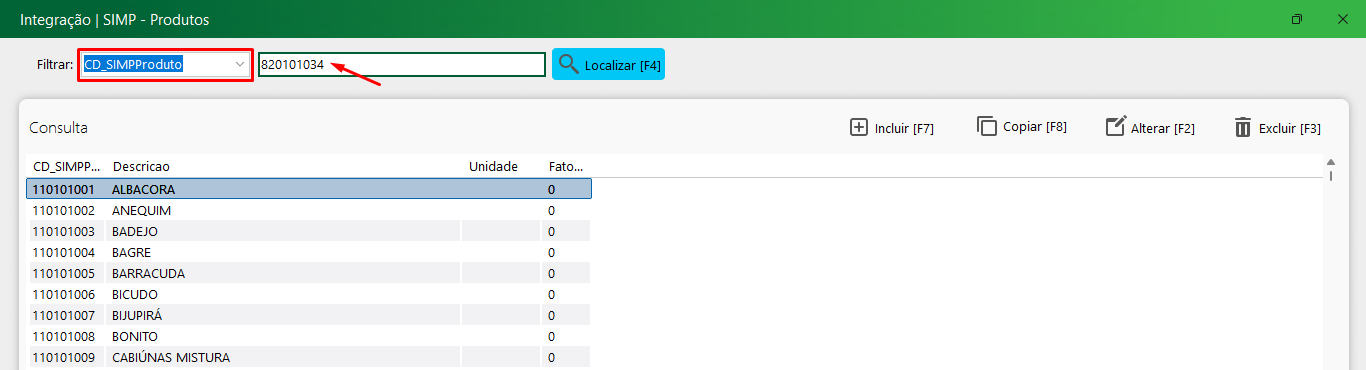
Task: Select the BONITO row
Action: coord(309,336)
